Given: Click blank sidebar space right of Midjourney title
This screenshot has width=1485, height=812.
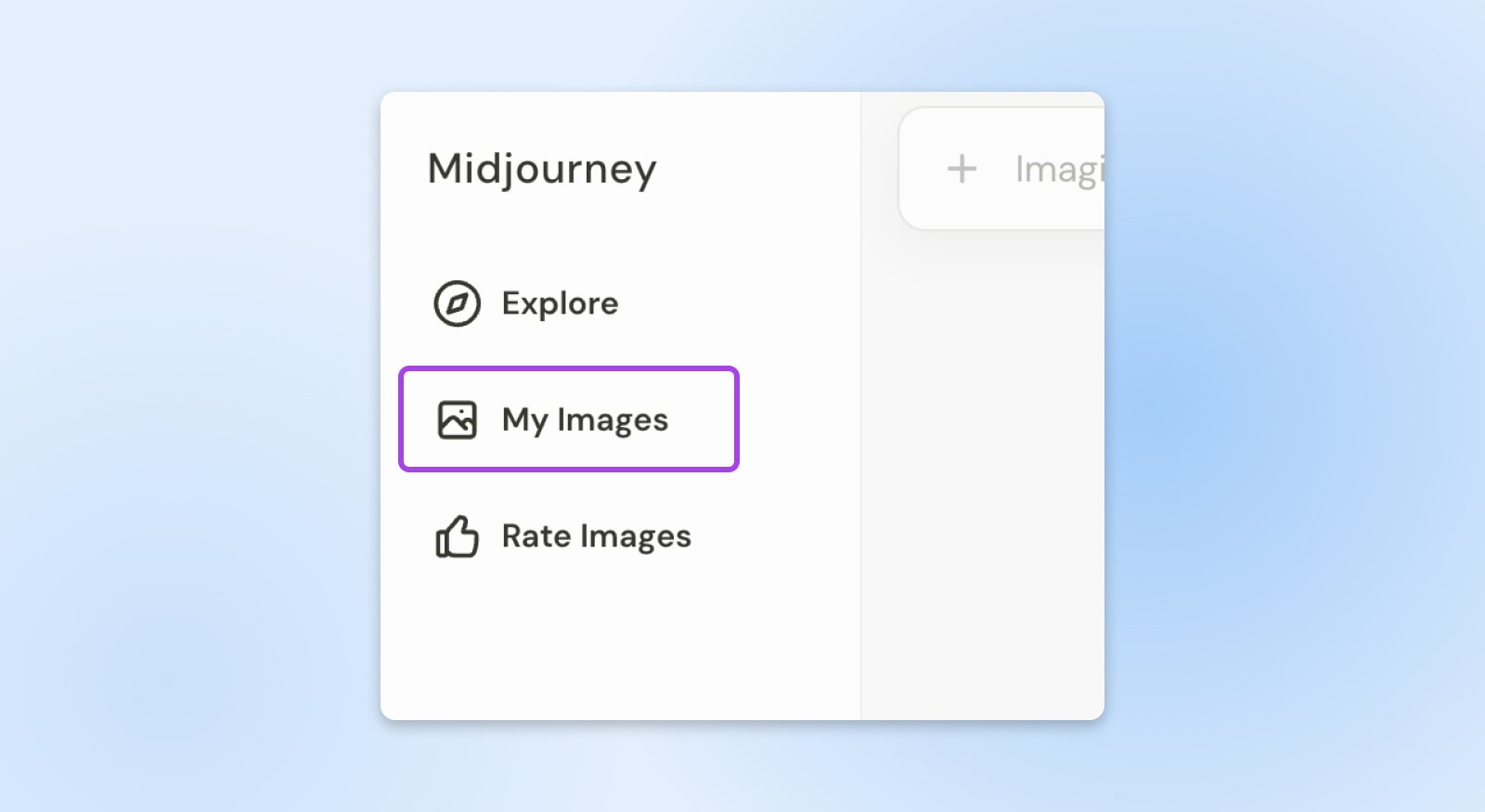Looking at the screenshot, I should click(x=761, y=169).
